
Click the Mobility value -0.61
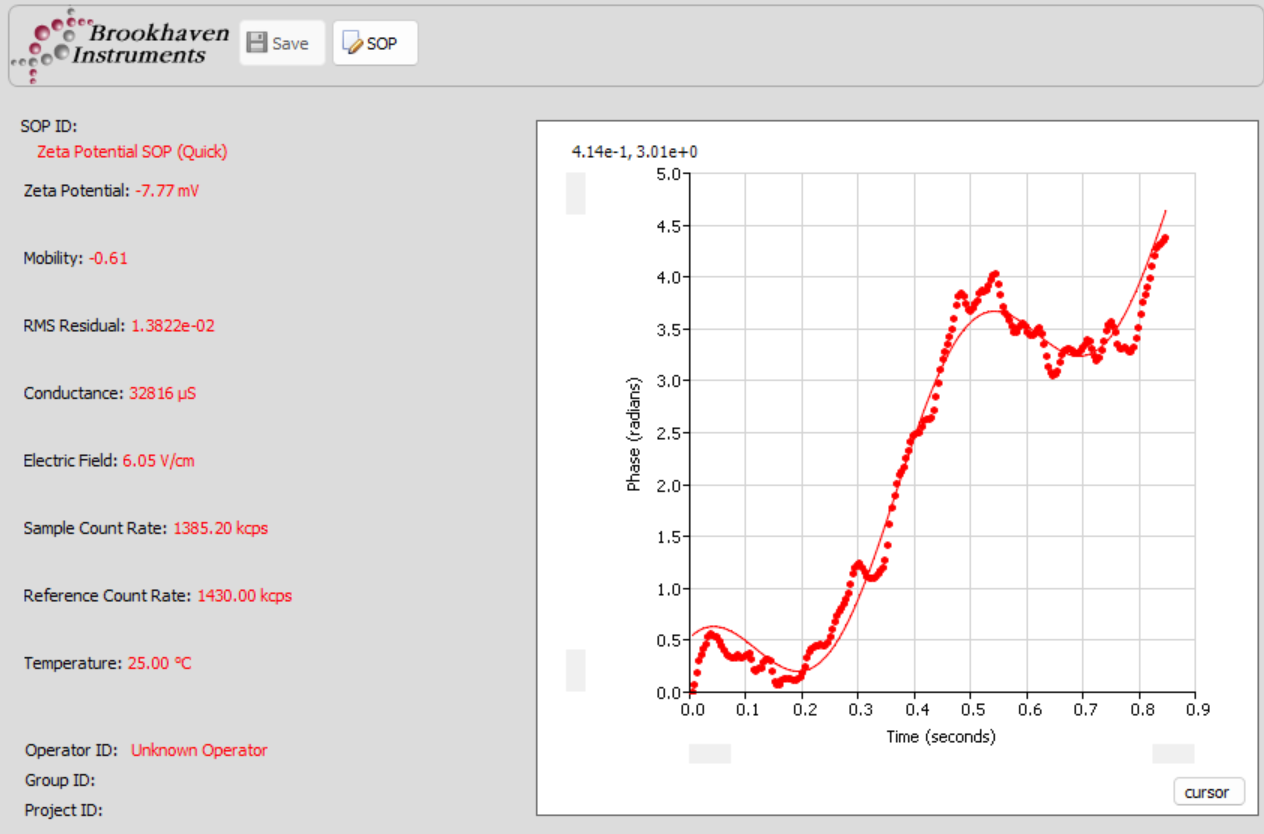point(108,258)
